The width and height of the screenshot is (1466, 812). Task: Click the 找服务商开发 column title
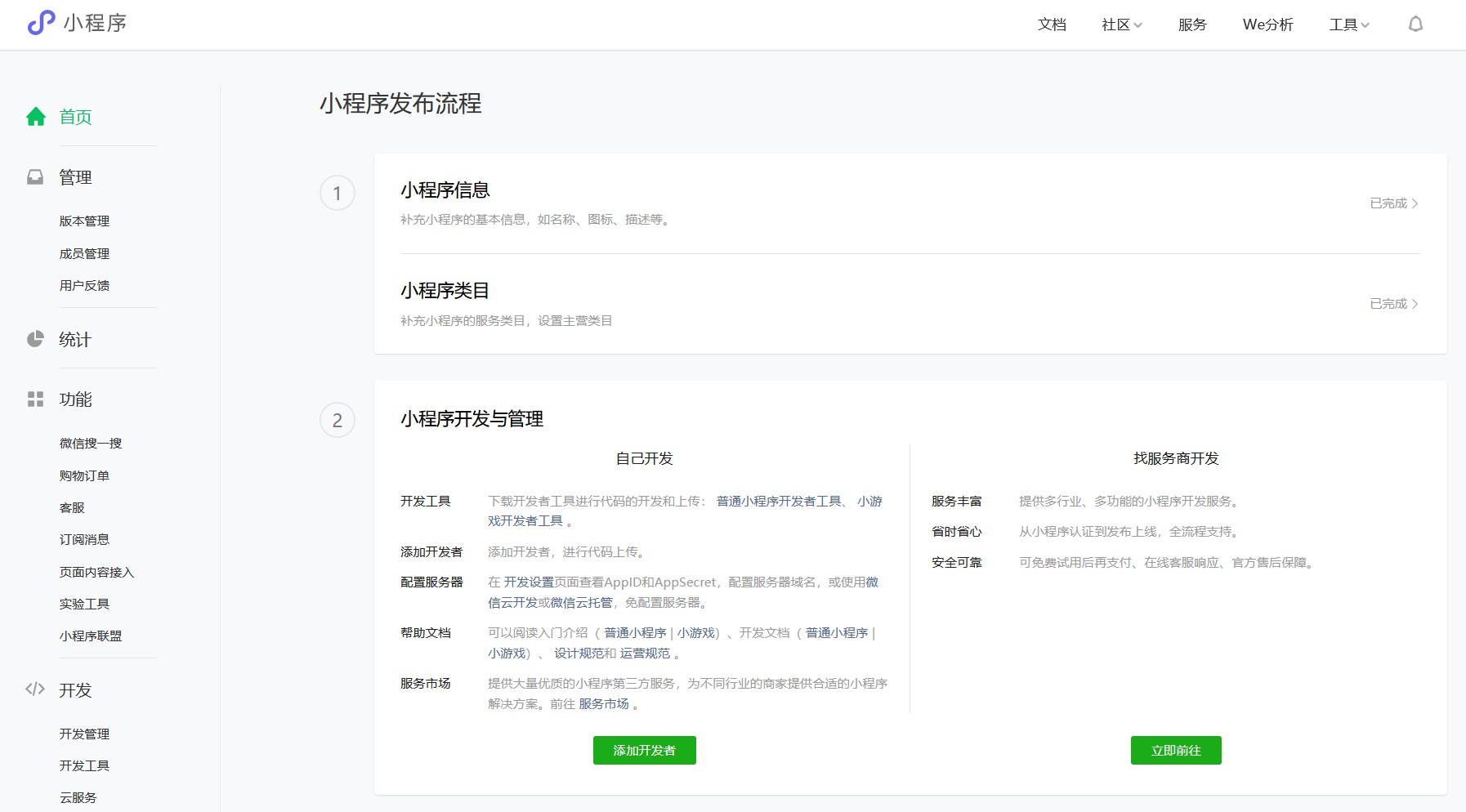[1176, 458]
